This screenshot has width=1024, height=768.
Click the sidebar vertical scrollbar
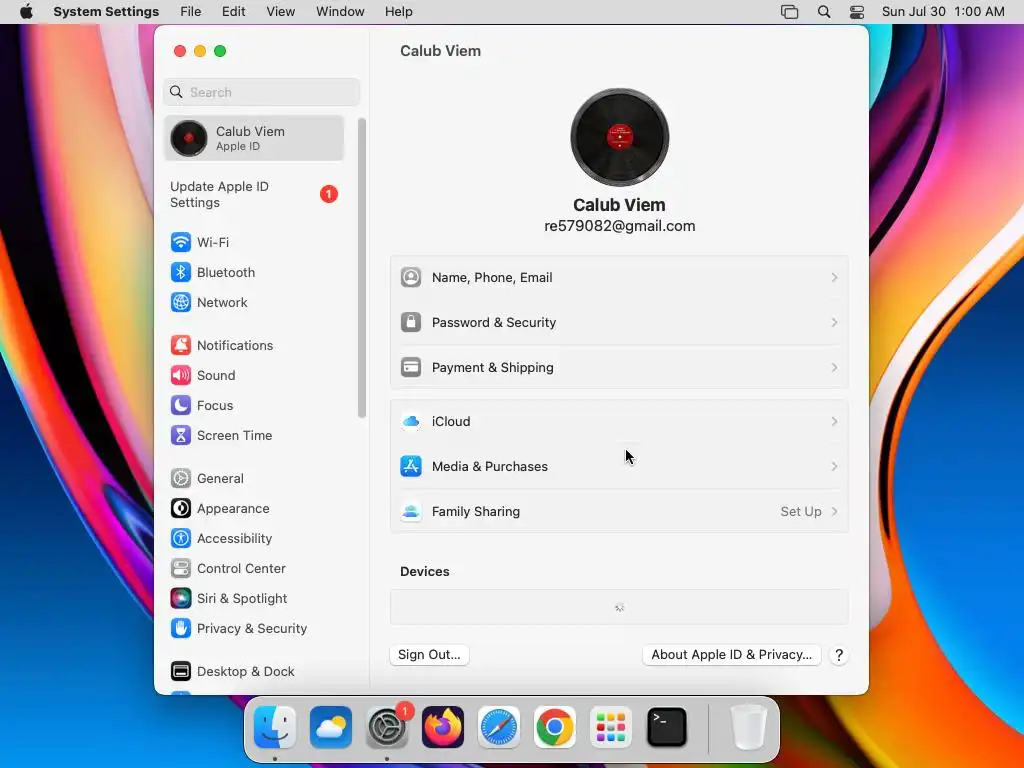click(362, 268)
